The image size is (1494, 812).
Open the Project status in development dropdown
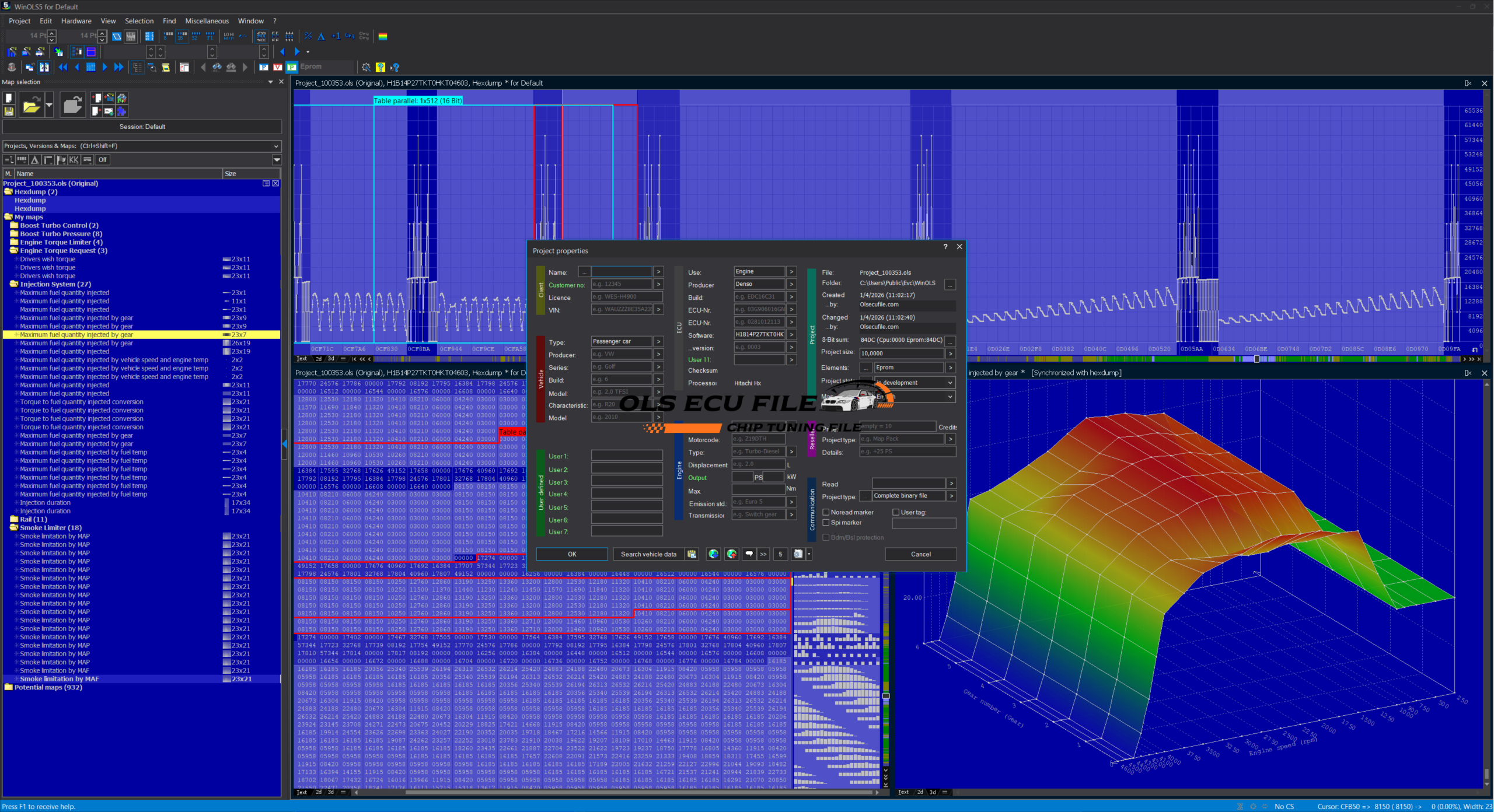point(950,383)
